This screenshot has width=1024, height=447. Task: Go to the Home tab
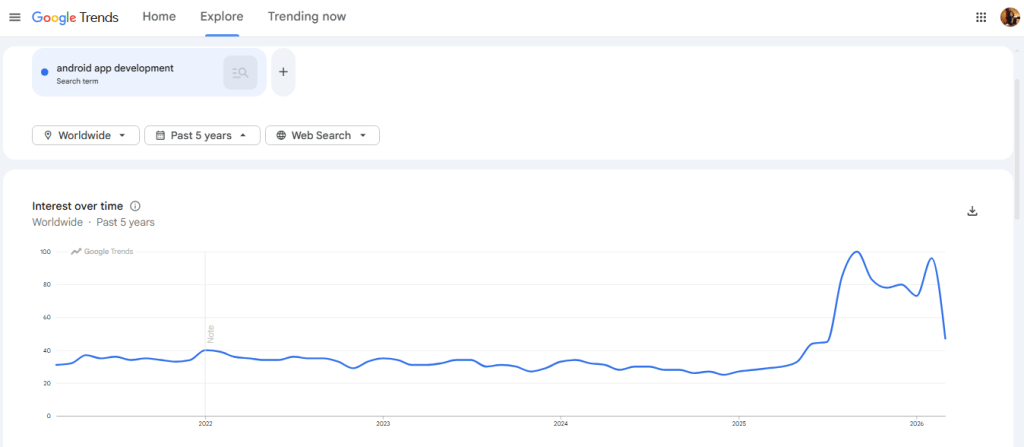159,17
